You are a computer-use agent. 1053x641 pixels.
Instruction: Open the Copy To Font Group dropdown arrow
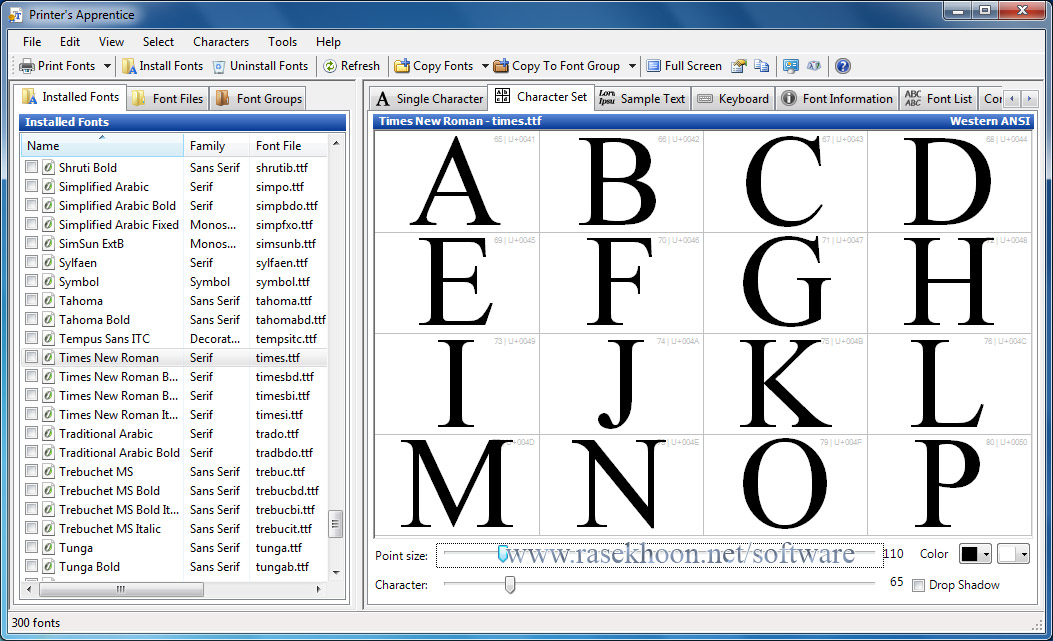click(632, 66)
